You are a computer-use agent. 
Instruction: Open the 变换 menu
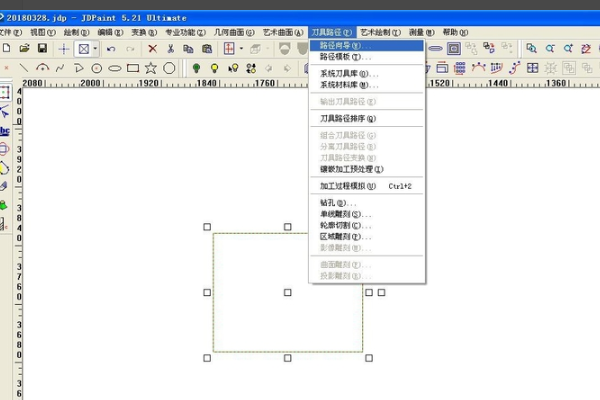(x=144, y=32)
